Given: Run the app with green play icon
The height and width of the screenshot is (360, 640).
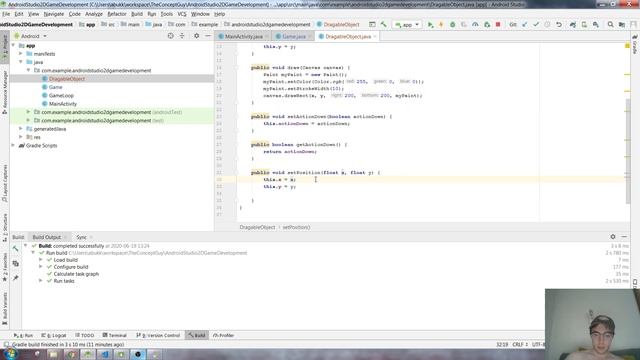Looking at the screenshot, I should click(x=430, y=24).
